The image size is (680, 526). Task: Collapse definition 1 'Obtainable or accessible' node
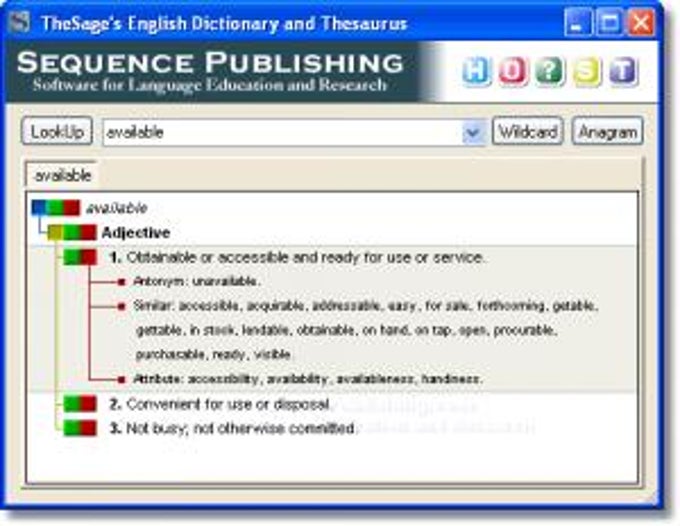point(80,257)
